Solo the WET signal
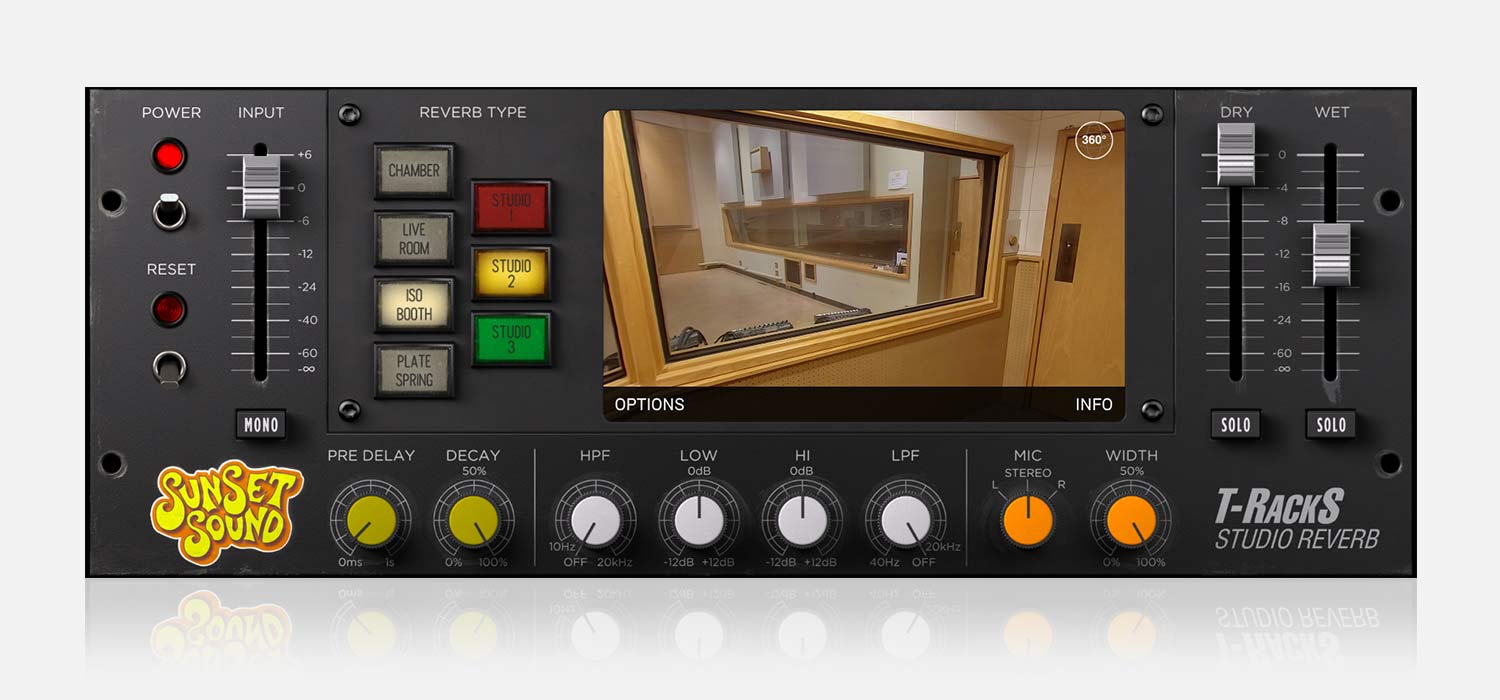Screen dimensions: 1500x700 [x=1331, y=424]
